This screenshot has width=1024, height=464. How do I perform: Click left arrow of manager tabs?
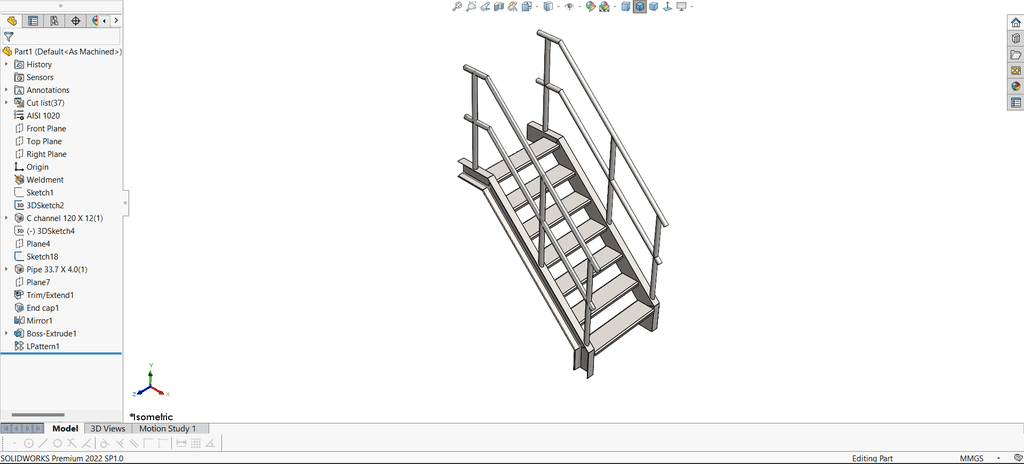pos(105,21)
